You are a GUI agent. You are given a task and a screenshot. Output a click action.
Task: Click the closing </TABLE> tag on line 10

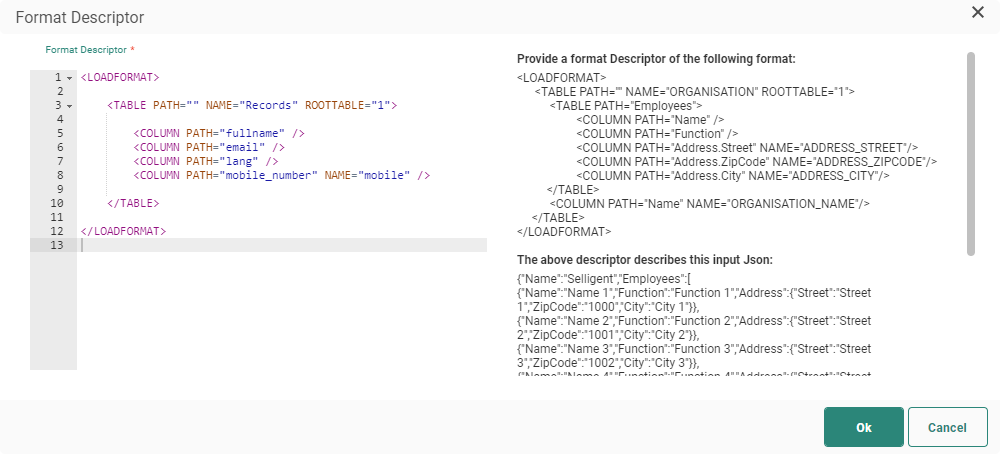point(132,203)
